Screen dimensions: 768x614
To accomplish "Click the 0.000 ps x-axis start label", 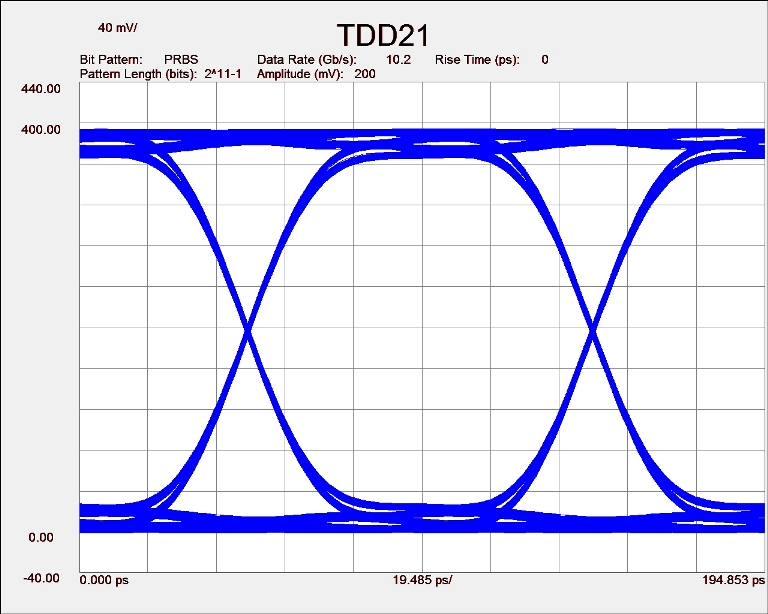I will [x=104, y=580].
